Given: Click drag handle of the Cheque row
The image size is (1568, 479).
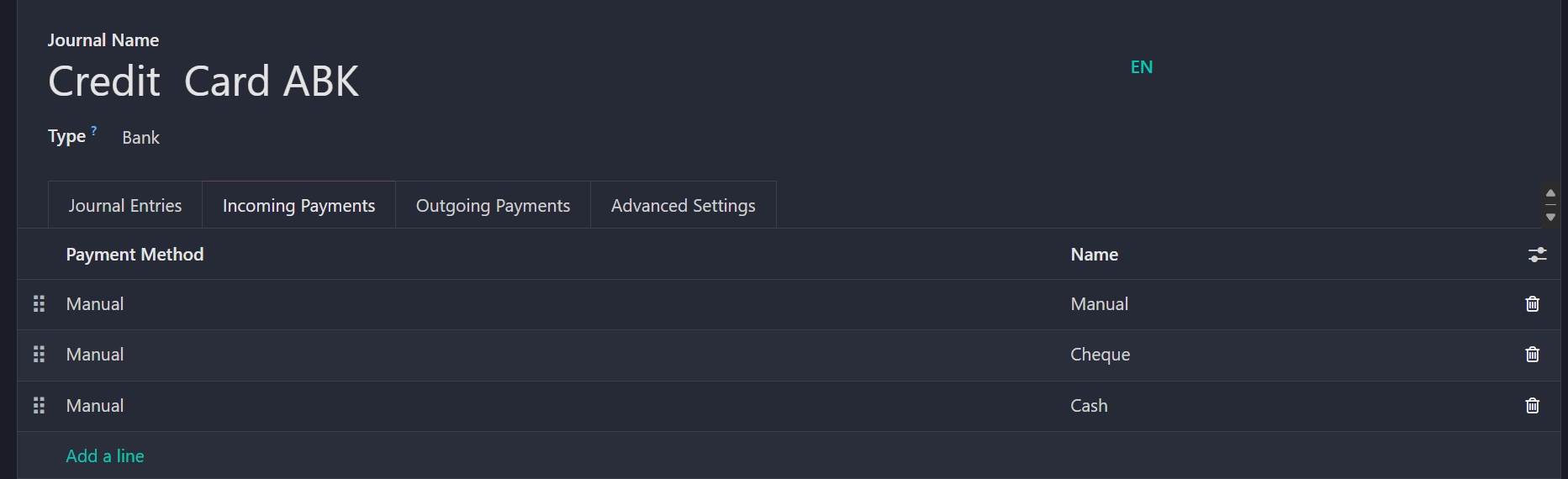Looking at the screenshot, I should tap(39, 355).
